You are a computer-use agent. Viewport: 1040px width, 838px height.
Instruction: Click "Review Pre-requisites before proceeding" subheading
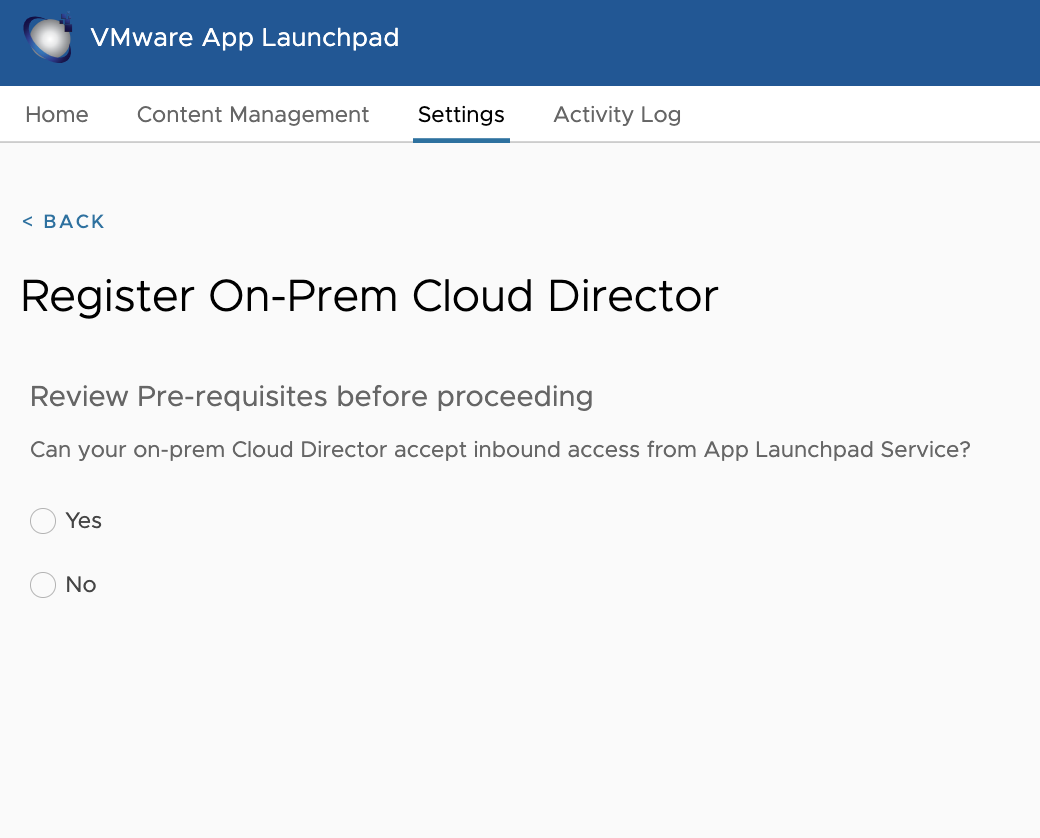click(x=312, y=397)
